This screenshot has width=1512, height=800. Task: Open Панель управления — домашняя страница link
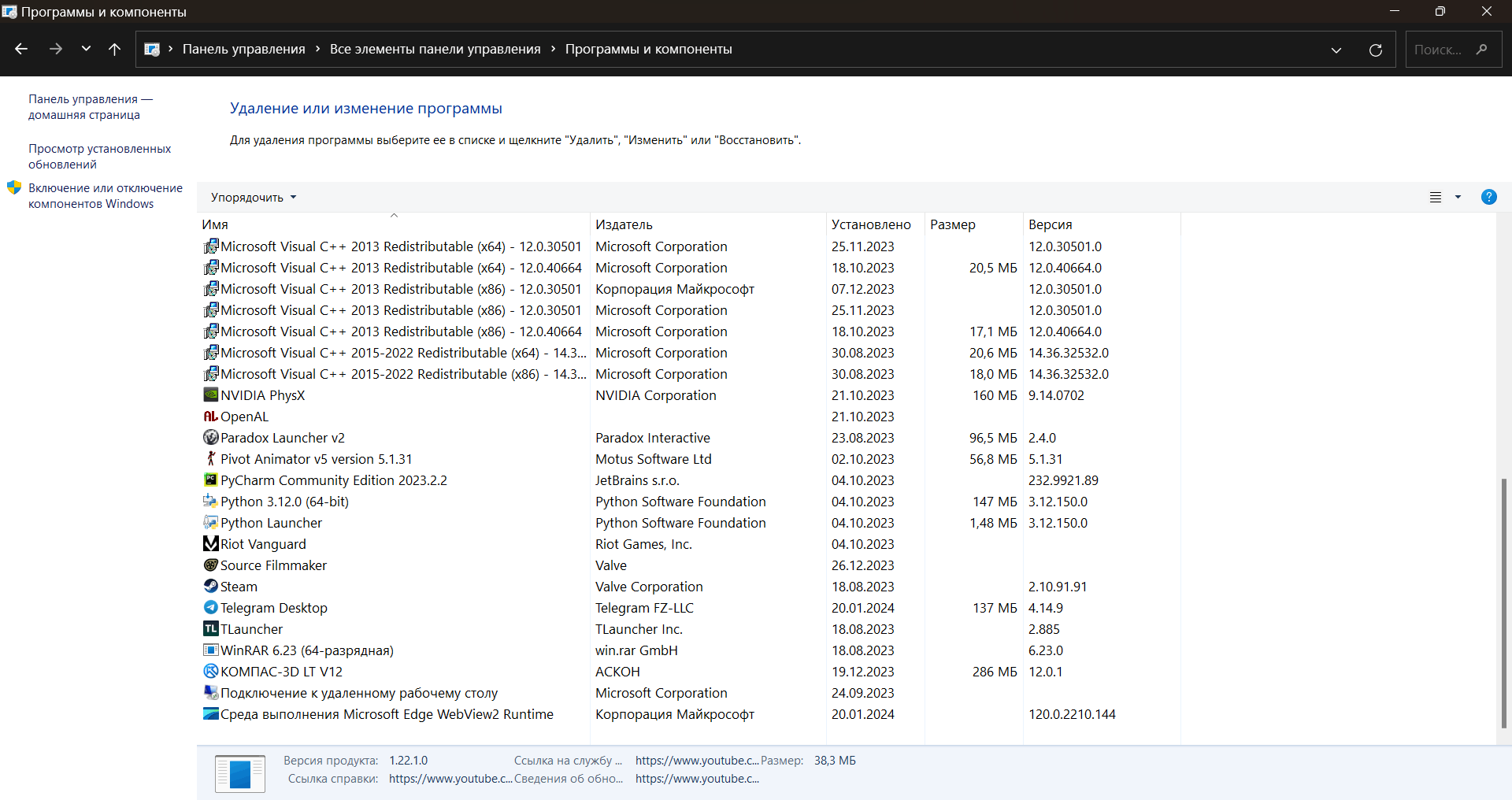pos(91,107)
